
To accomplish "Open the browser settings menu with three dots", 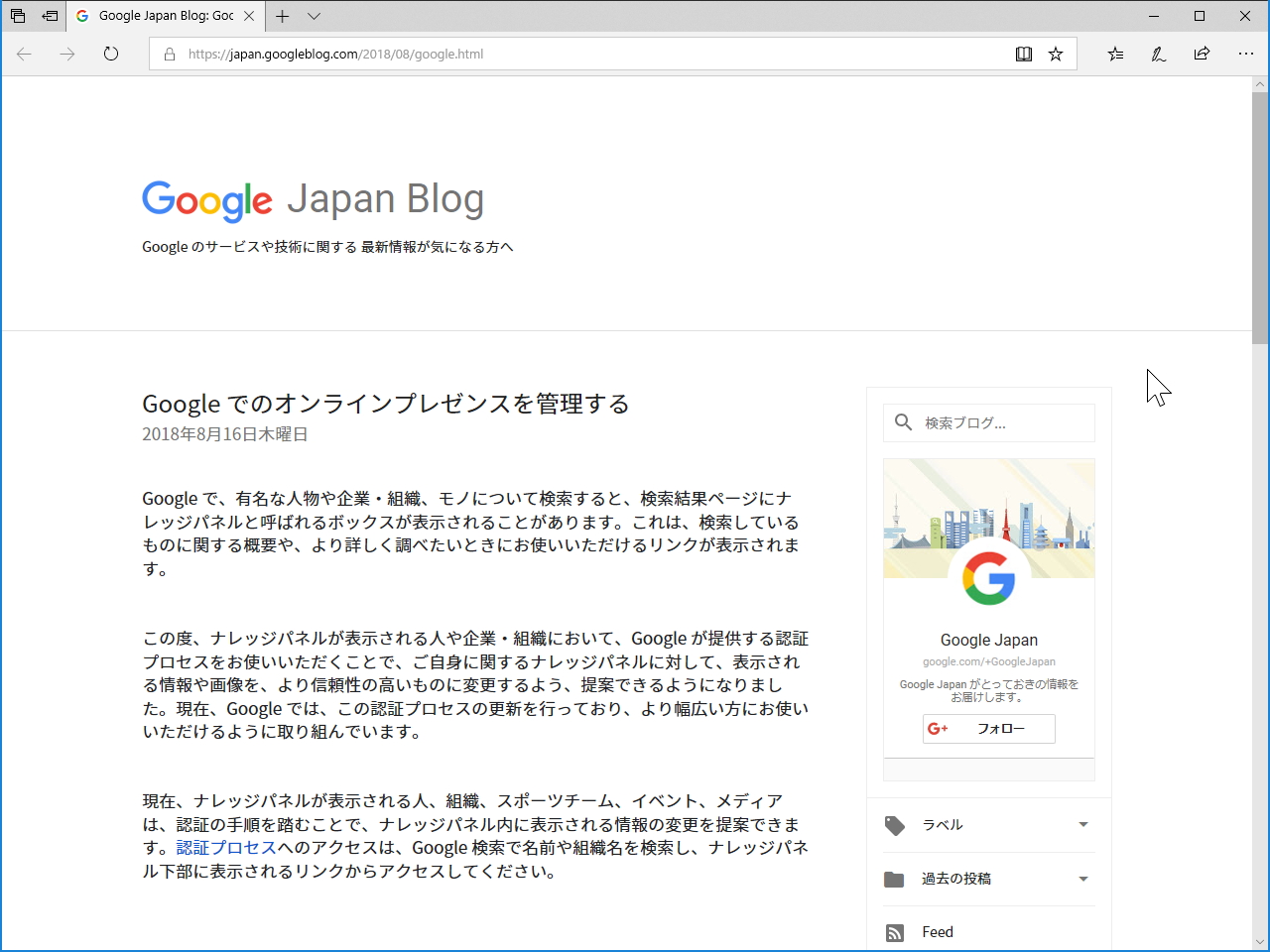I will point(1246,55).
